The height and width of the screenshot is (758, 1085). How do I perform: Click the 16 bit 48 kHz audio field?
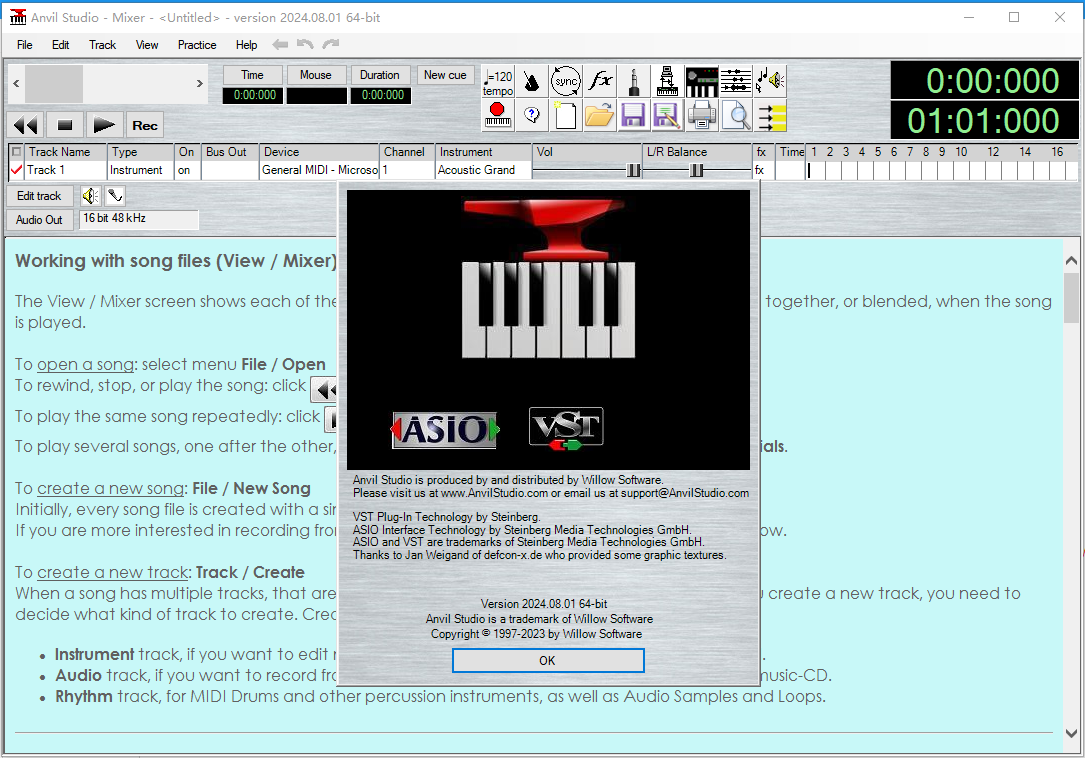(x=139, y=219)
